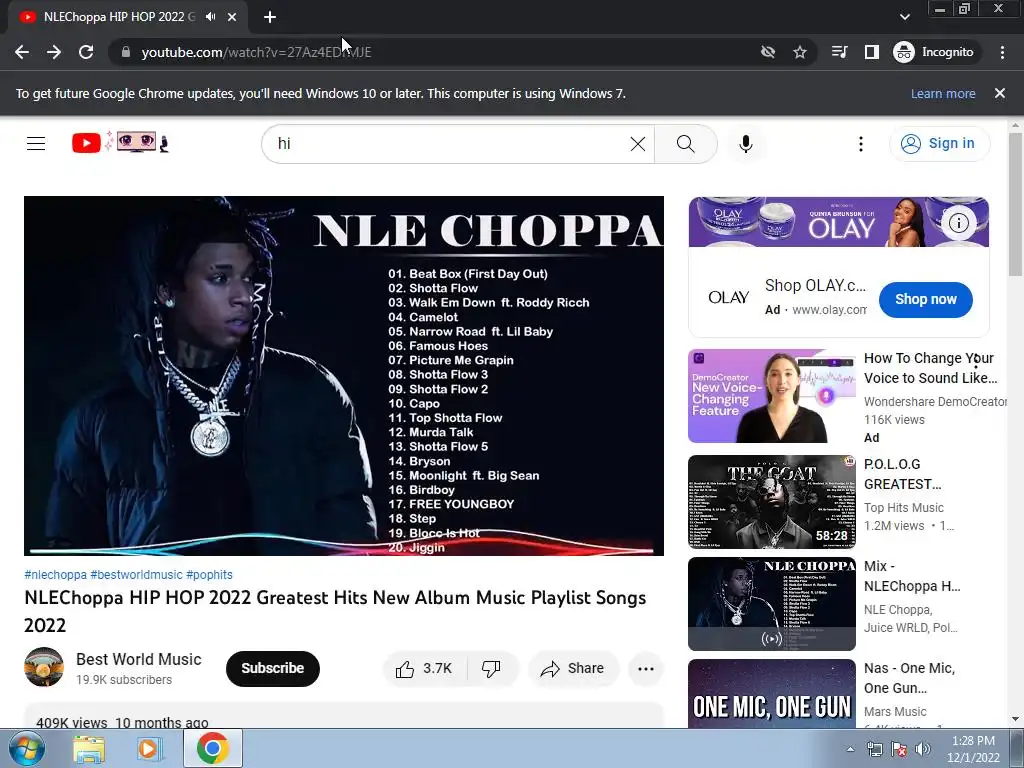This screenshot has width=1024, height=768.
Task: Open Nas - One Mic video title
Action: coord(909,678)
